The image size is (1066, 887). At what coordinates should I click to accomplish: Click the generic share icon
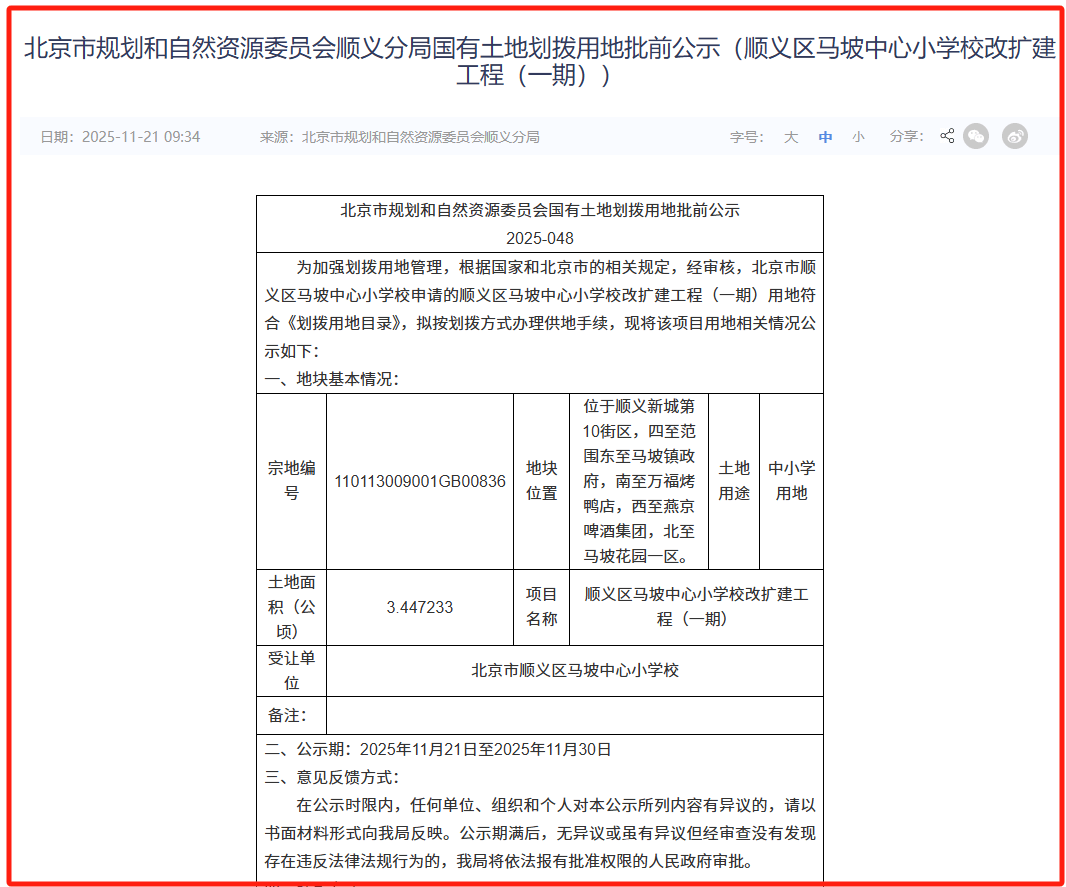(947, 136)
